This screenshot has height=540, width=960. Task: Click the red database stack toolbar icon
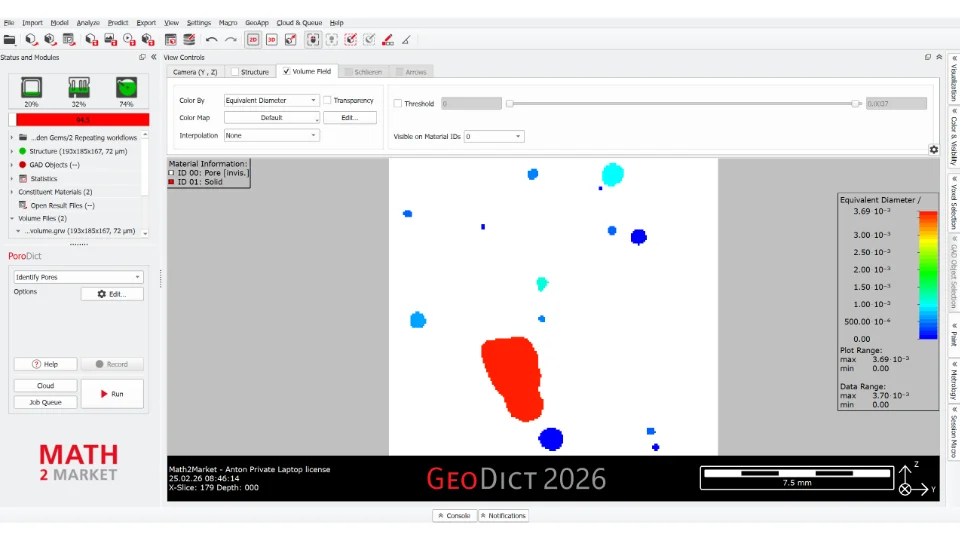[x=189, y=40]
